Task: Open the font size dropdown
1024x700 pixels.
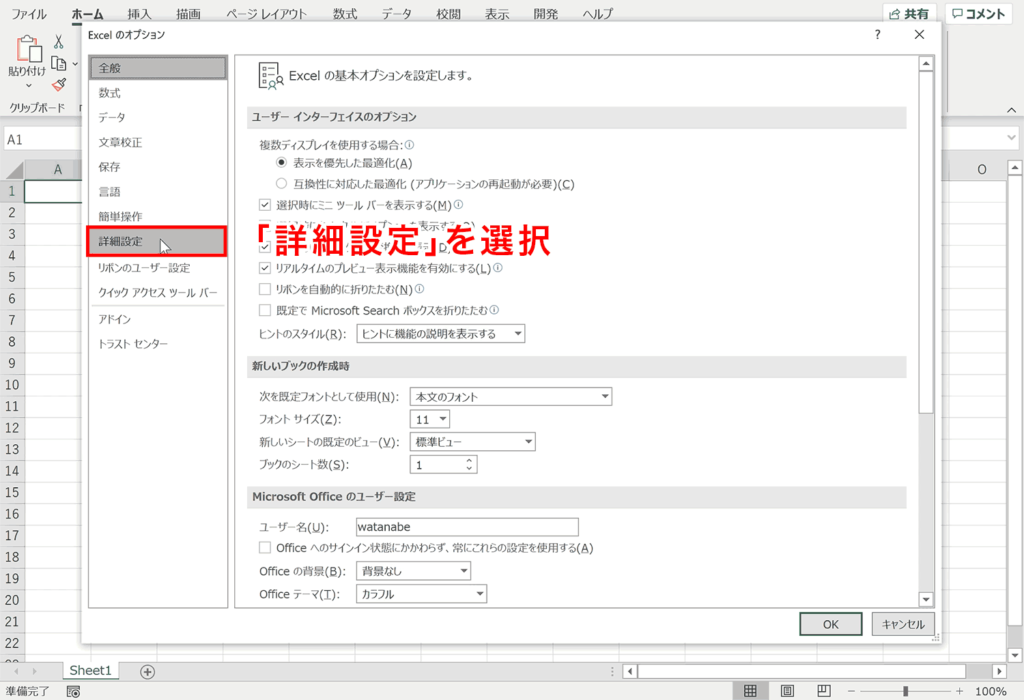Action: click(430, 419)
